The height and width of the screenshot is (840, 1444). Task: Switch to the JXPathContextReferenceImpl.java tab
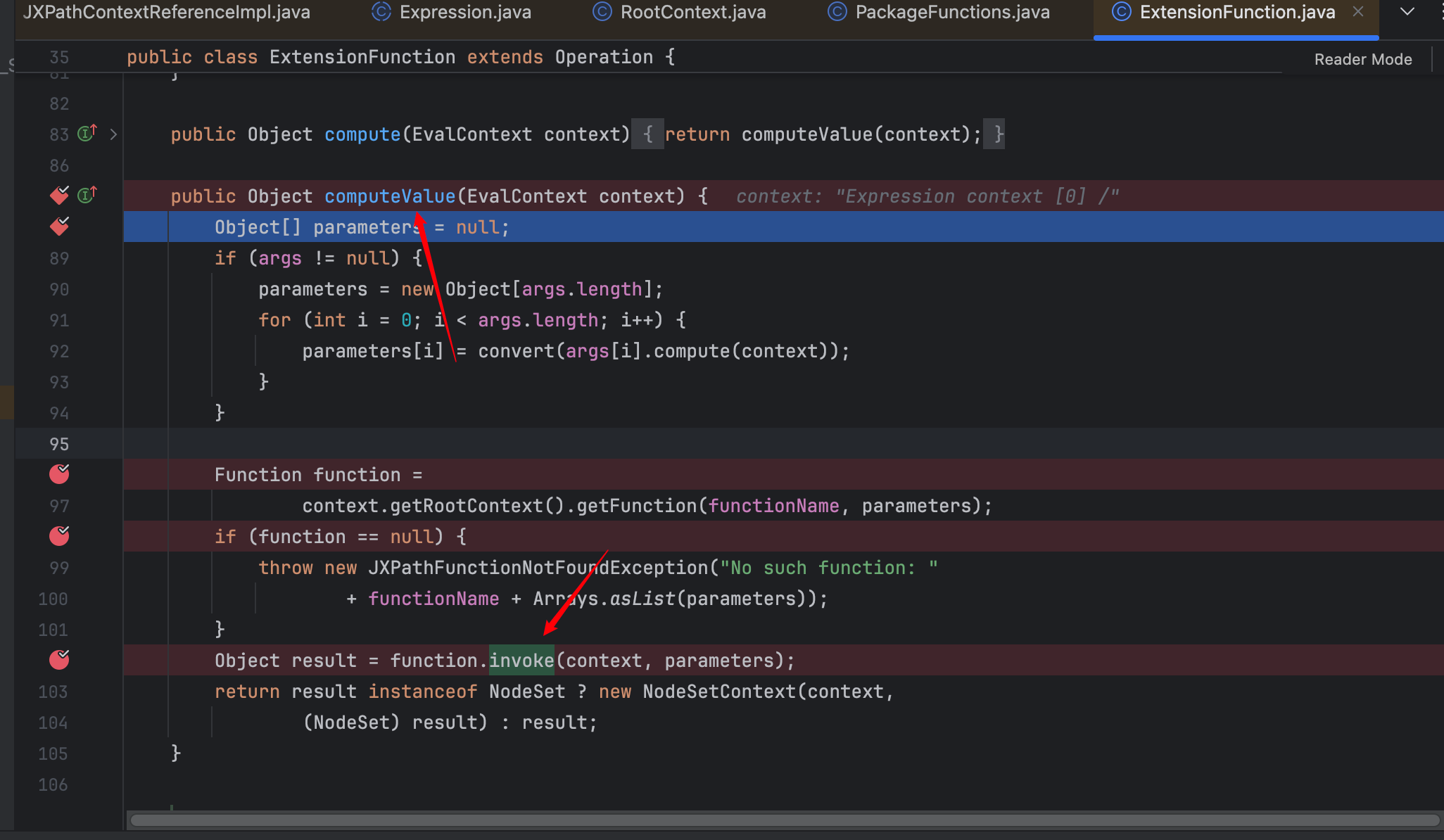[166, 12]
